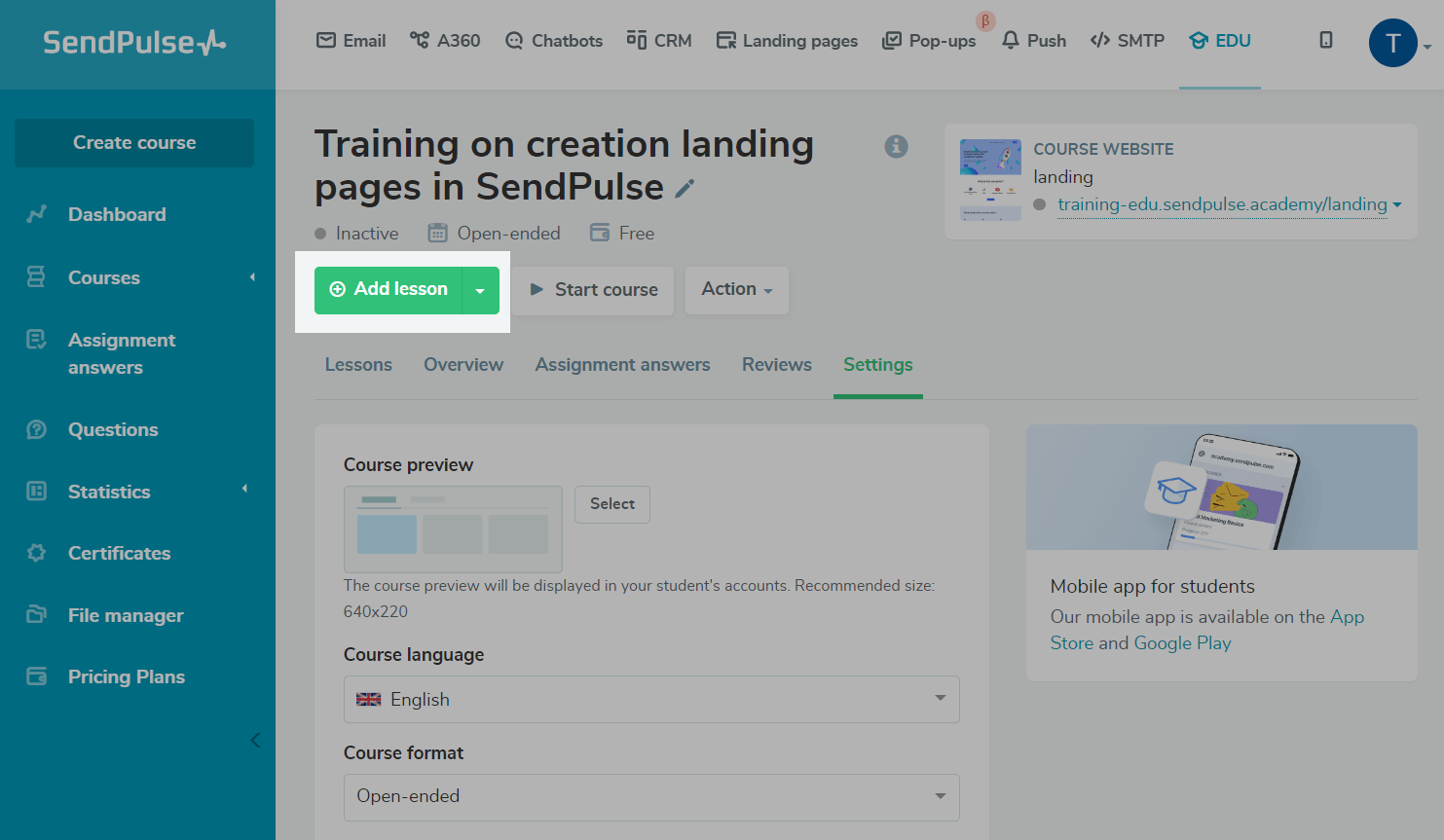Image resolution: width=1444 pixels, height=840 pixels.
Task: Click the Start course button
Action: click(x=593, y=290)
